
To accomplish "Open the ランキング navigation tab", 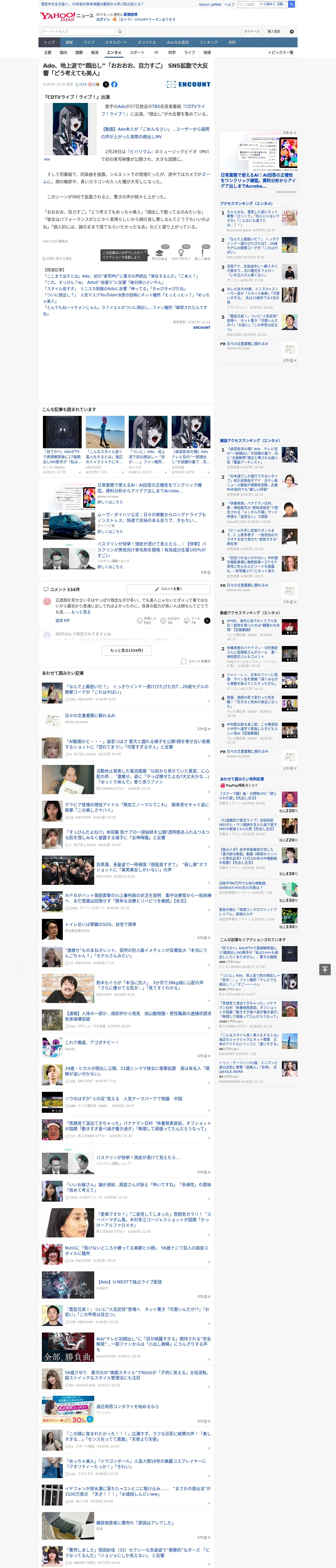I will tap(209, 43).
